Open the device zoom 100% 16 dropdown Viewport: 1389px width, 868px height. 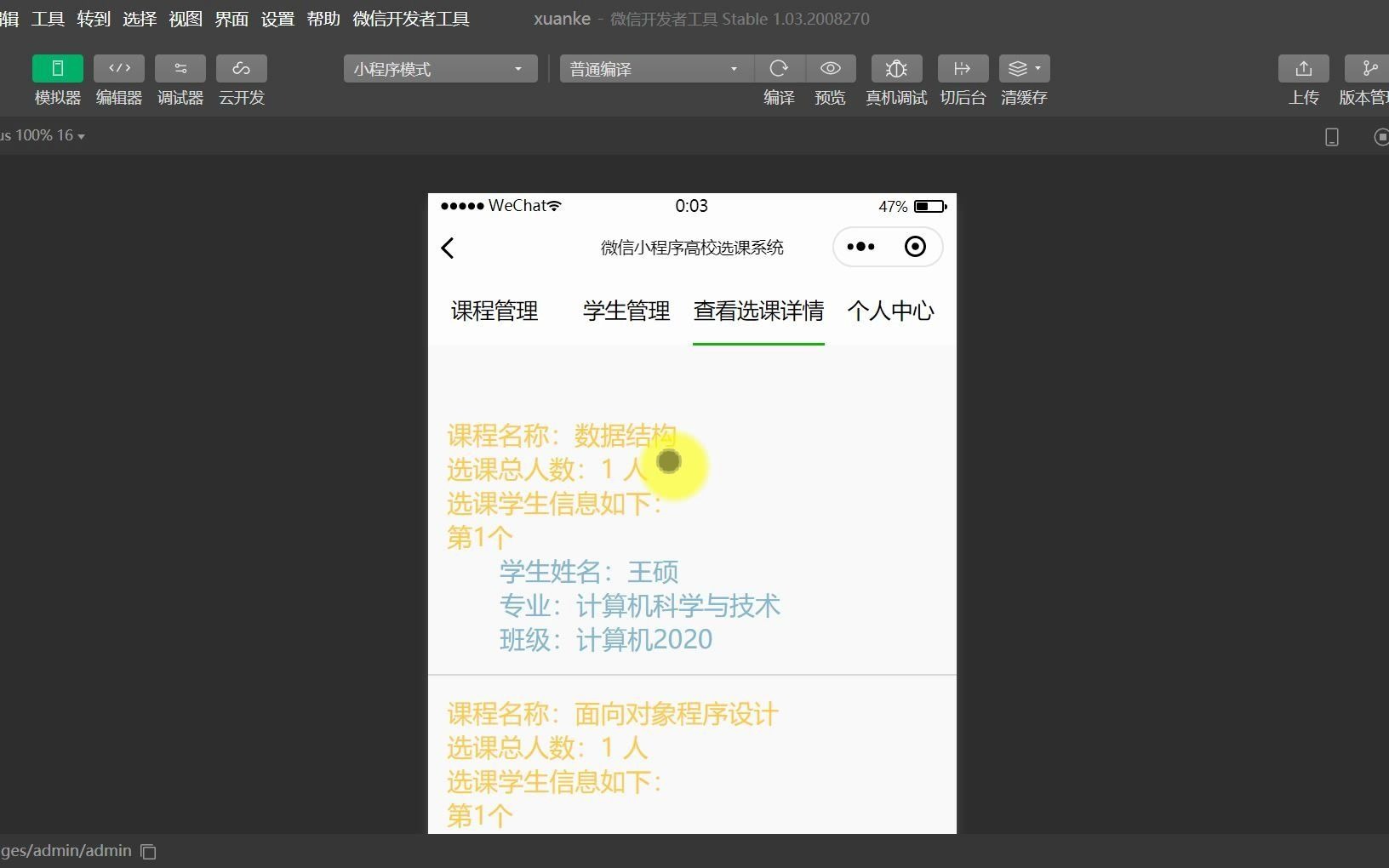tap(43, 135)
